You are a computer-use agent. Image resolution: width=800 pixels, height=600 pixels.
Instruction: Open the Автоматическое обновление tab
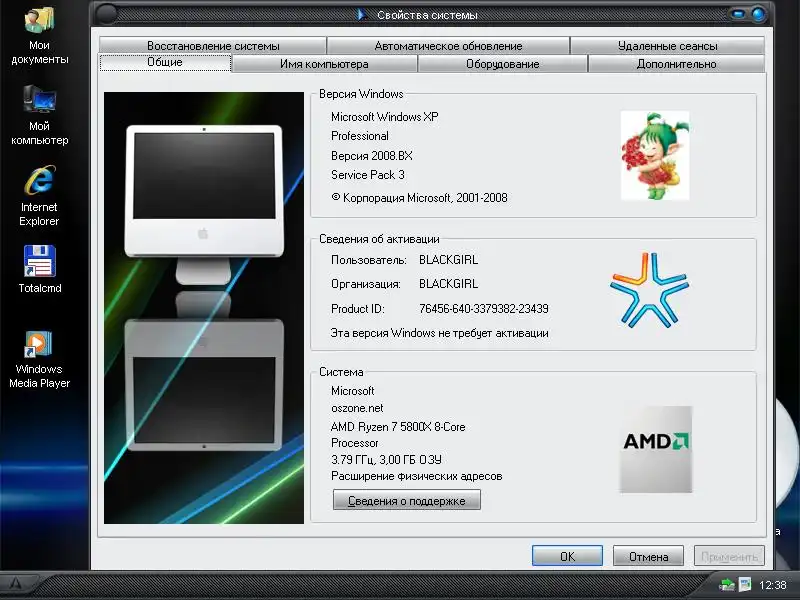(448, 45)
